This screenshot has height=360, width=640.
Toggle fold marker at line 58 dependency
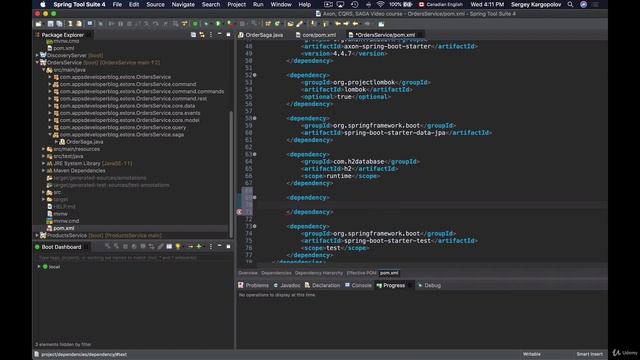pyautogui.click(x=255, y=118)
